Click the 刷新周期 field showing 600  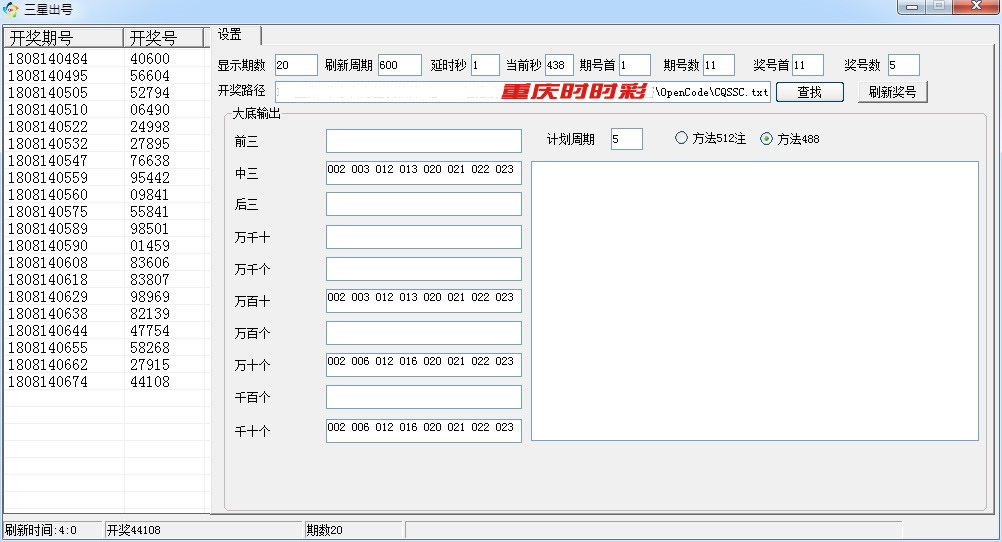coord(399,65)
